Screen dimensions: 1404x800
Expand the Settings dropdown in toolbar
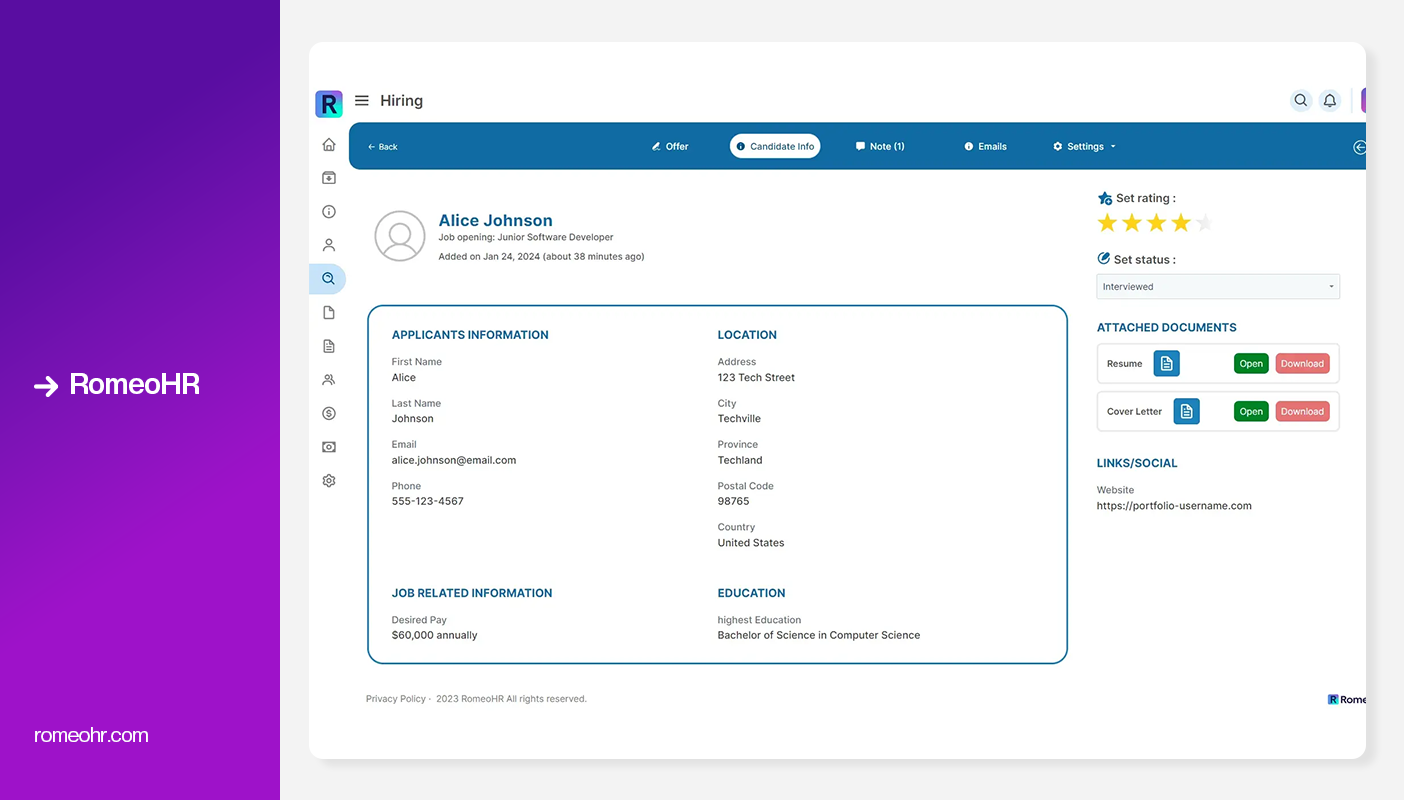pyautogui.click(x=1084, y=147)
